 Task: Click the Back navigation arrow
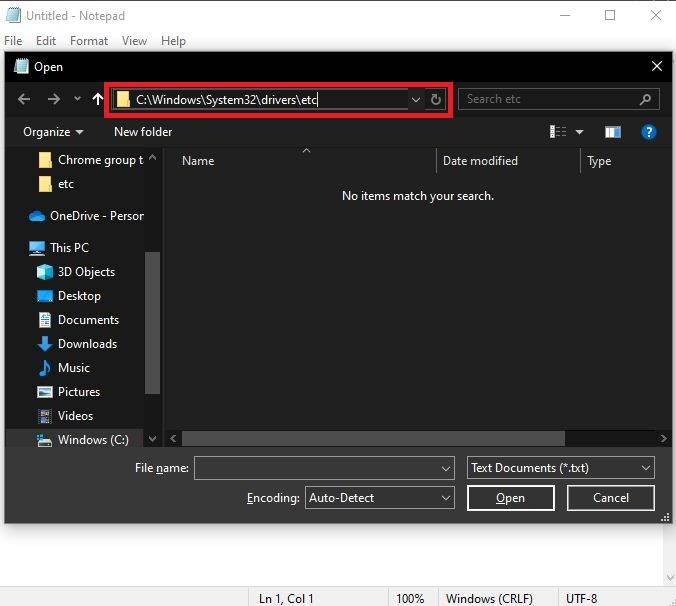pos(24,100)
